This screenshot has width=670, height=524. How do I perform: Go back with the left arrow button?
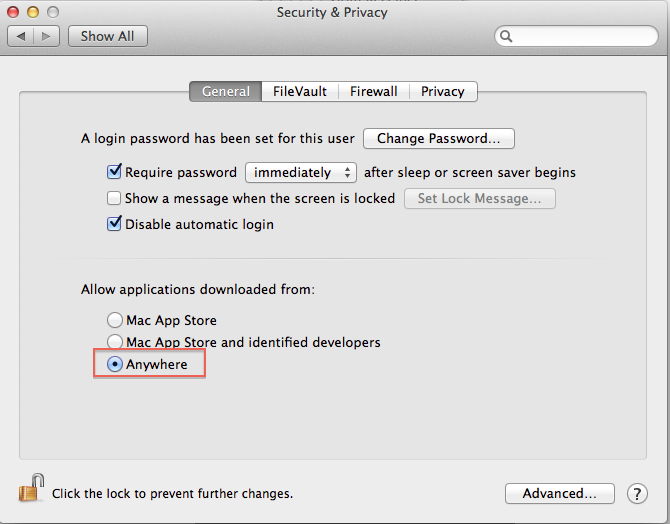pyautogui.click(x=20, y=36)
